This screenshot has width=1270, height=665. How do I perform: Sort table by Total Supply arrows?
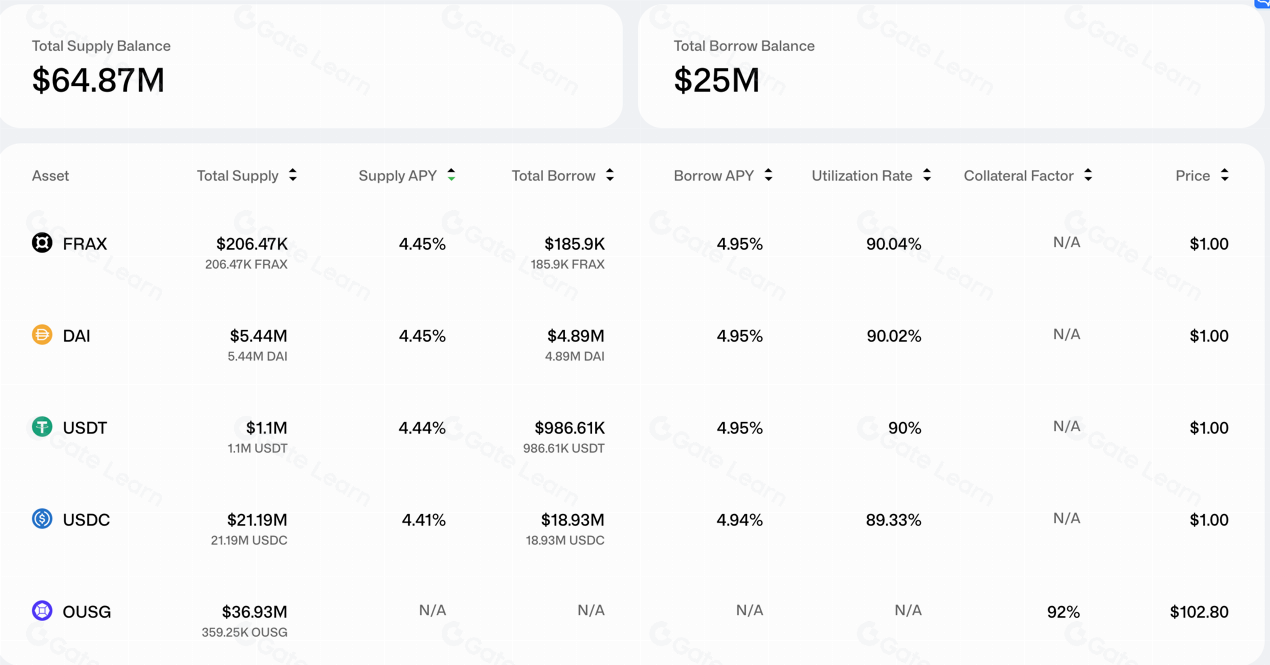pyautogui.click(x=293, y=175)
